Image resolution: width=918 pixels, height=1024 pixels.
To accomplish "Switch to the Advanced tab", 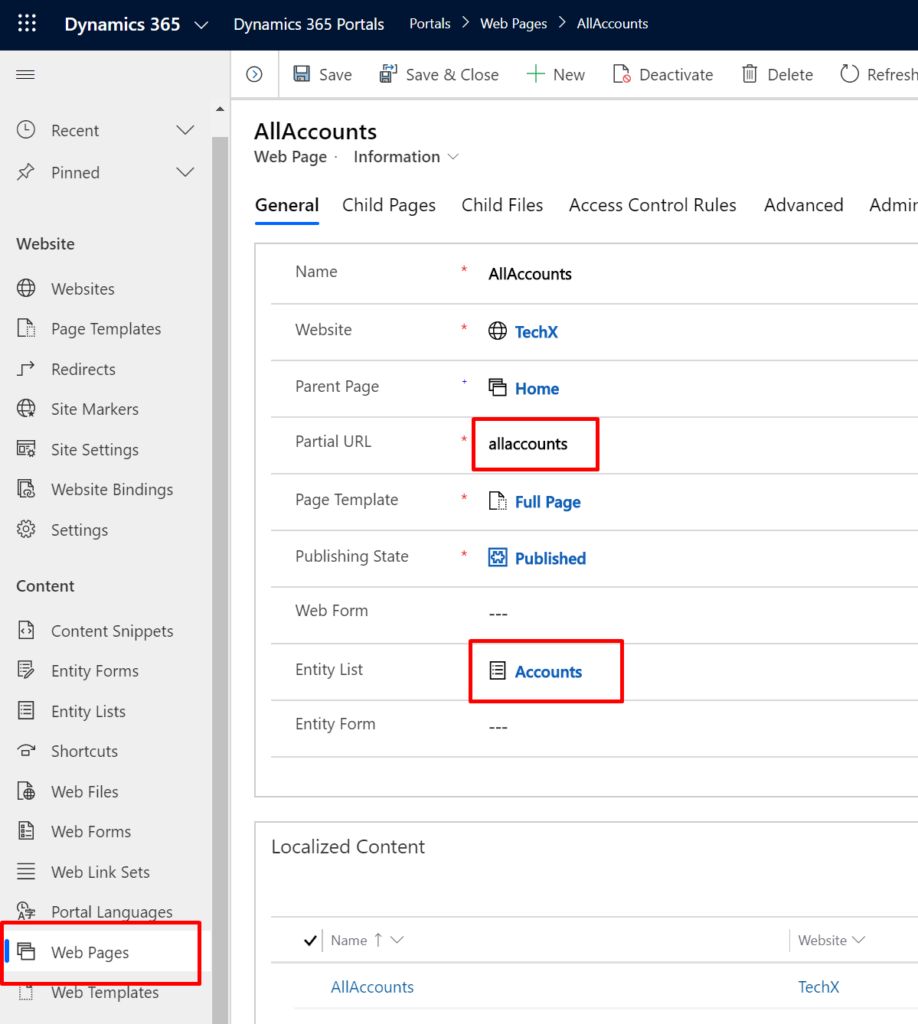I will pos(804,205).
